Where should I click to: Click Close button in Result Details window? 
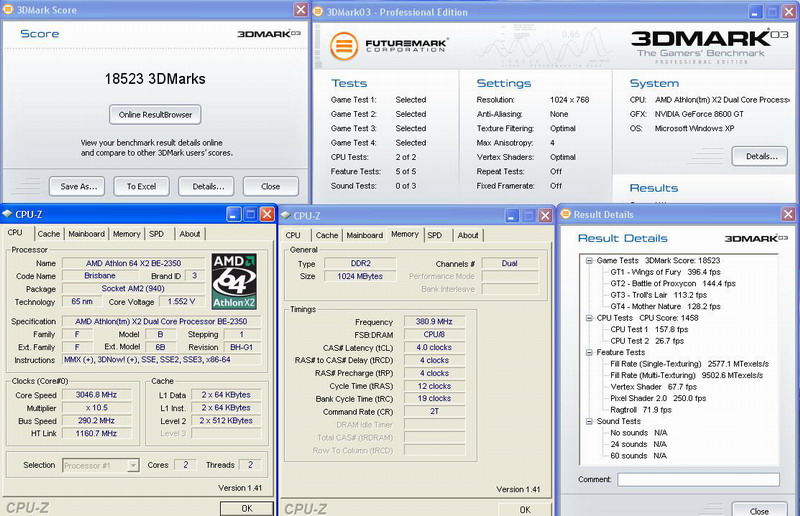759,510
